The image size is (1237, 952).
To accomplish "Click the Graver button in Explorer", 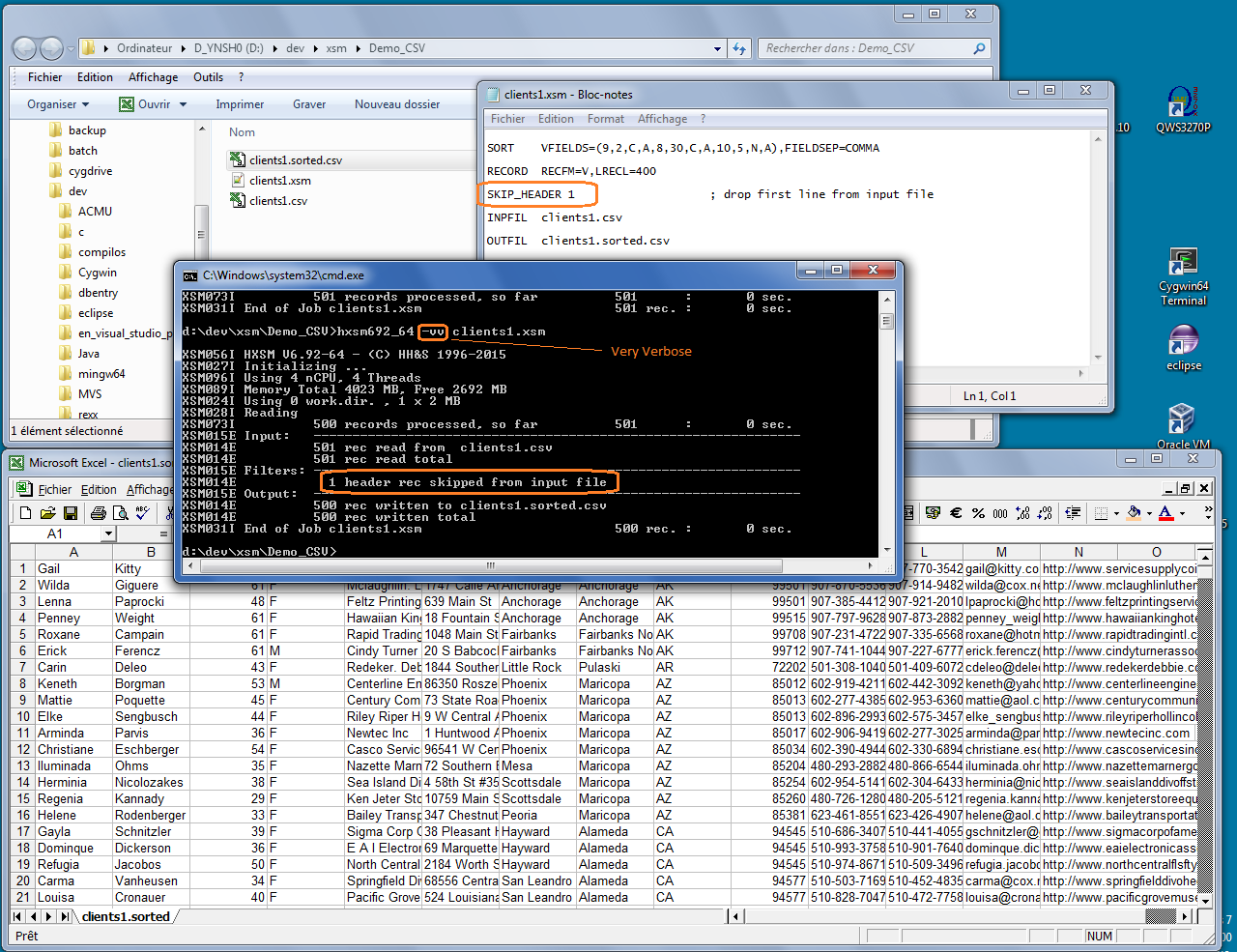I will (x=309, y=104).
